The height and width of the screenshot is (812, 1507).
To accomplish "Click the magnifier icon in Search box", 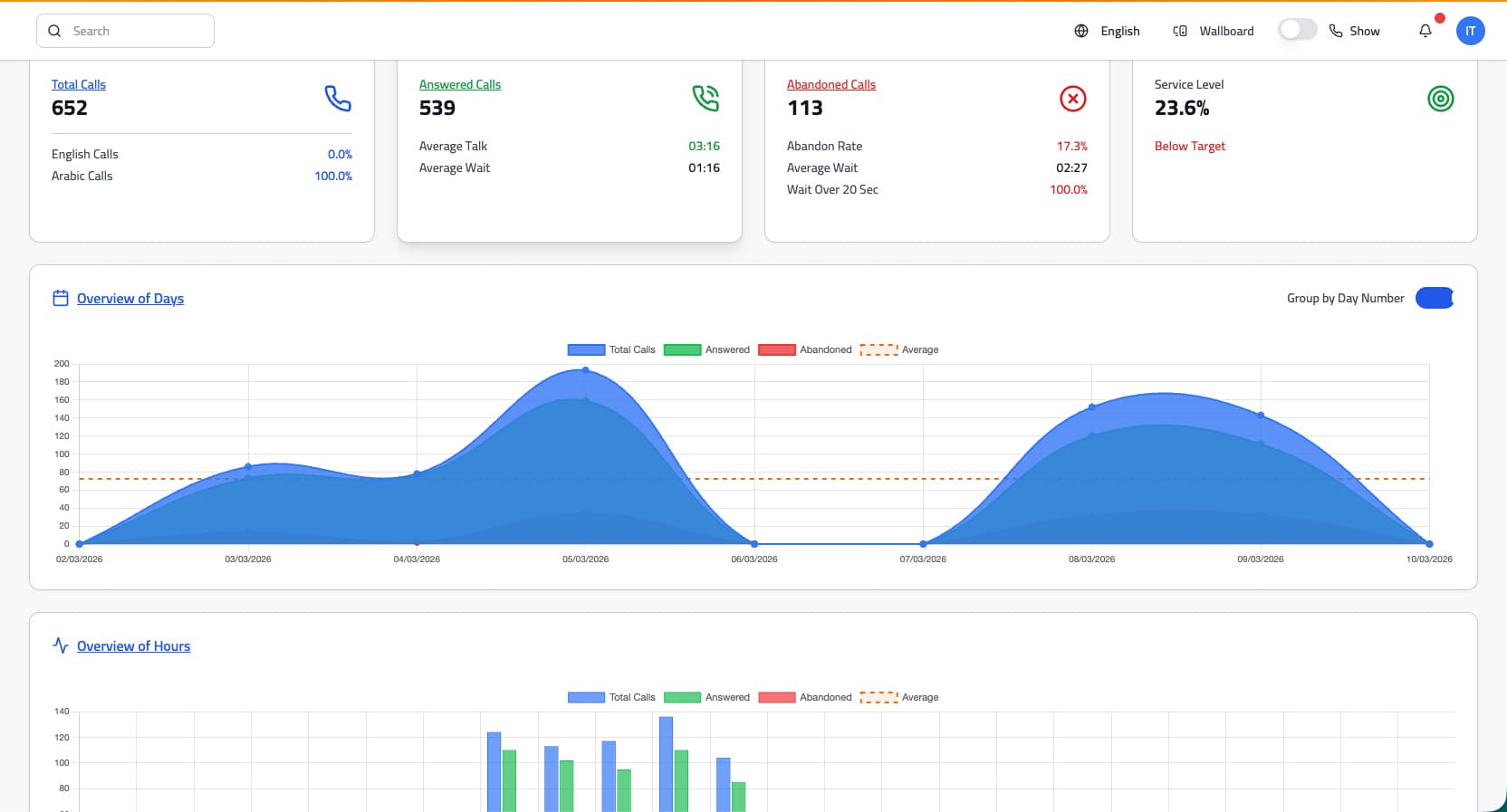I will point(54,31).
